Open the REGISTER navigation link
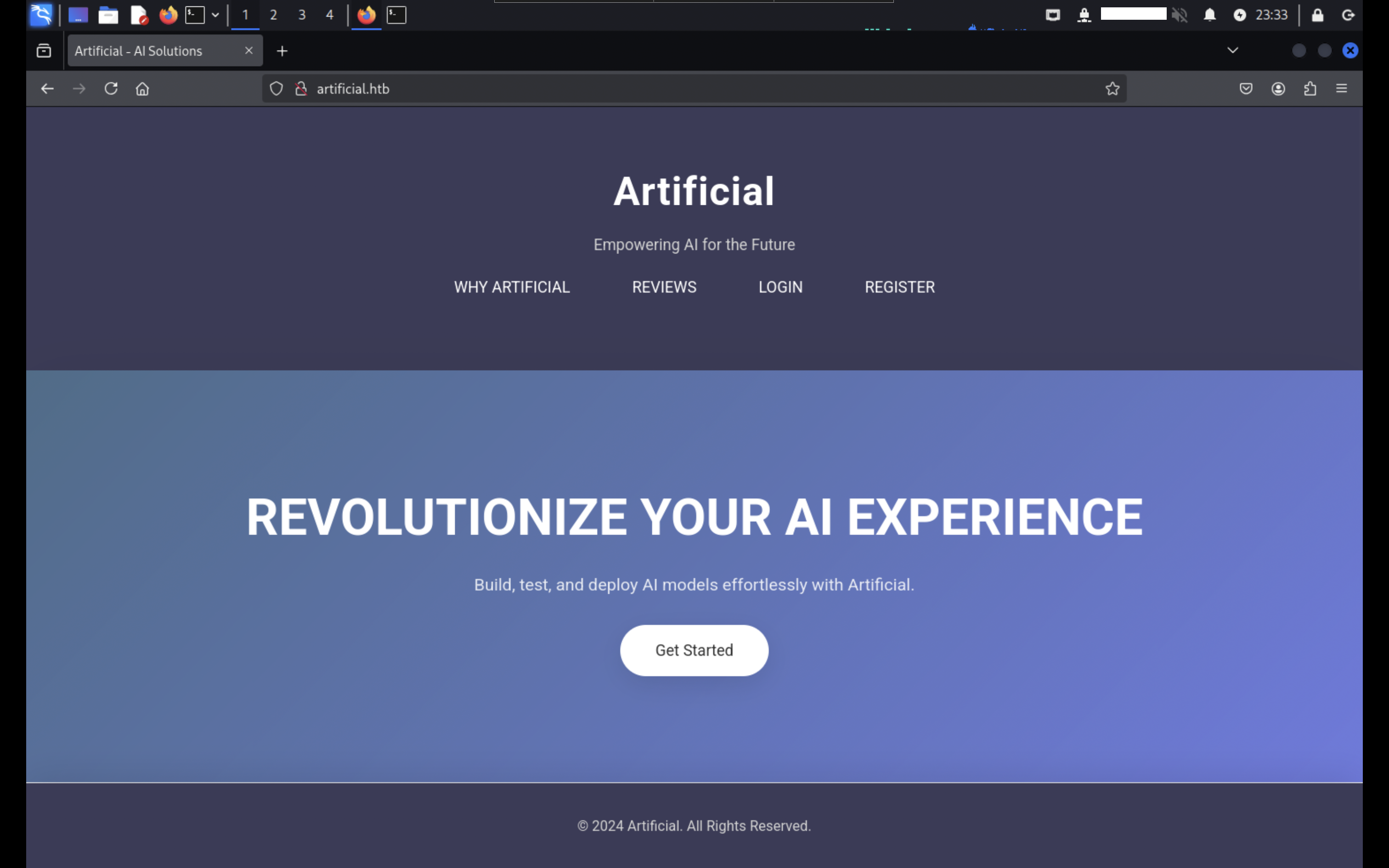This screenshot has height=868, width=1389. click(x=899, y=287)
